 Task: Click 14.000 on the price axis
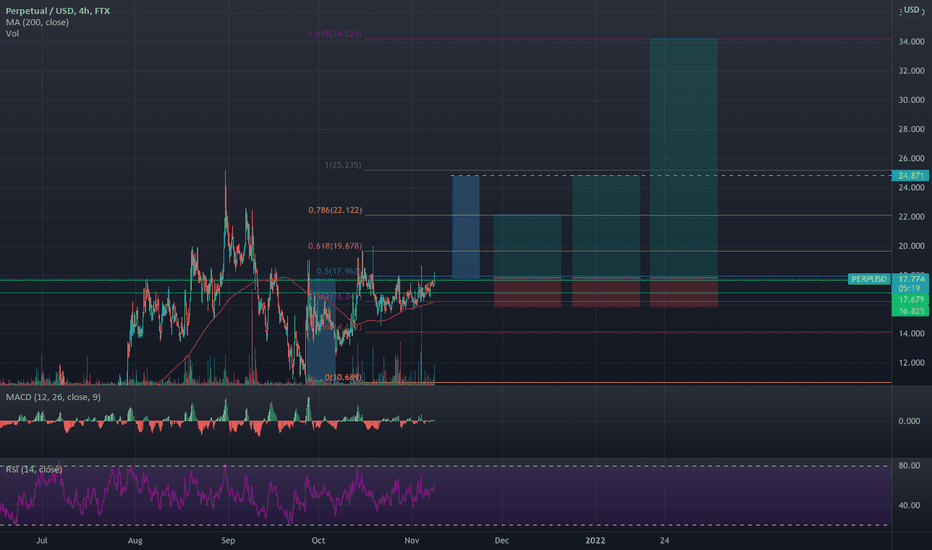(x=911, y=334)
